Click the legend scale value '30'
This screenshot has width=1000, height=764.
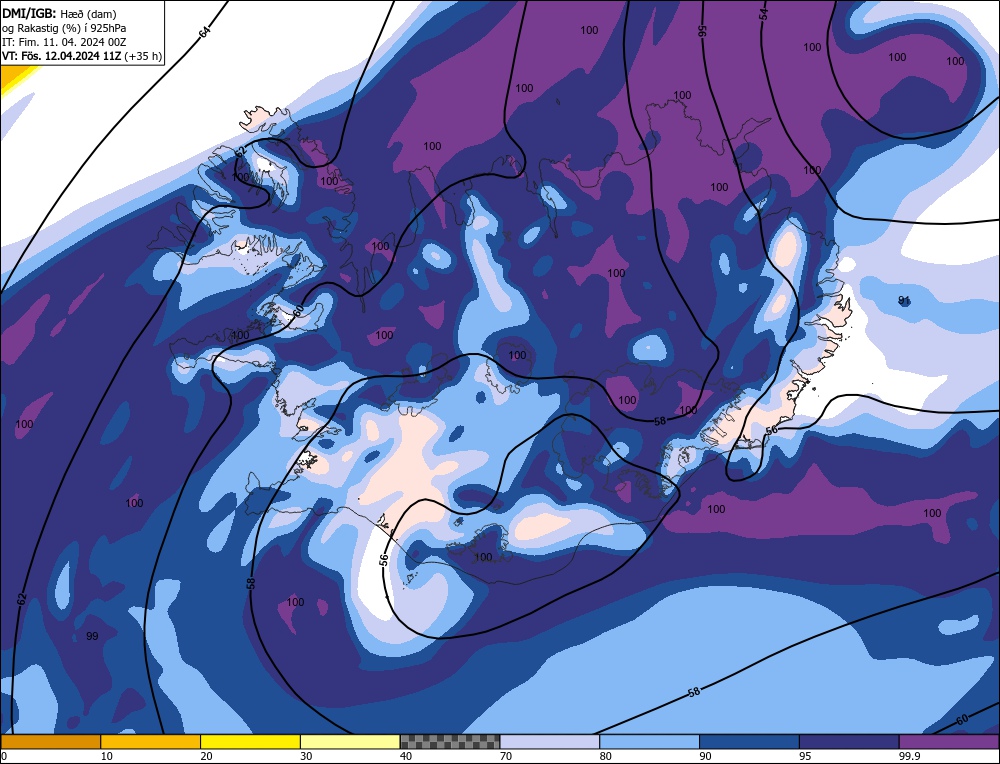point(306,756)
